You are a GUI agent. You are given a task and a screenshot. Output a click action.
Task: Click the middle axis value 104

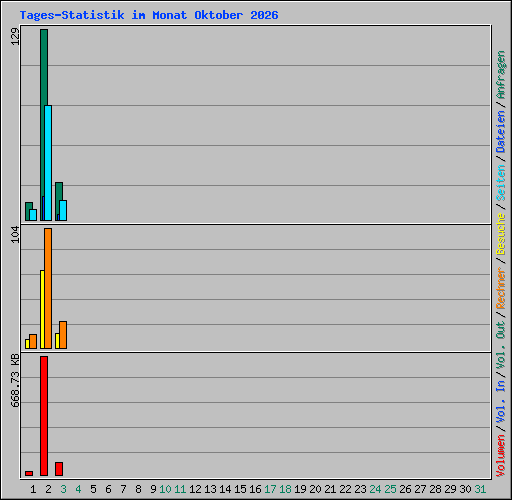click(x=15, y=235)
